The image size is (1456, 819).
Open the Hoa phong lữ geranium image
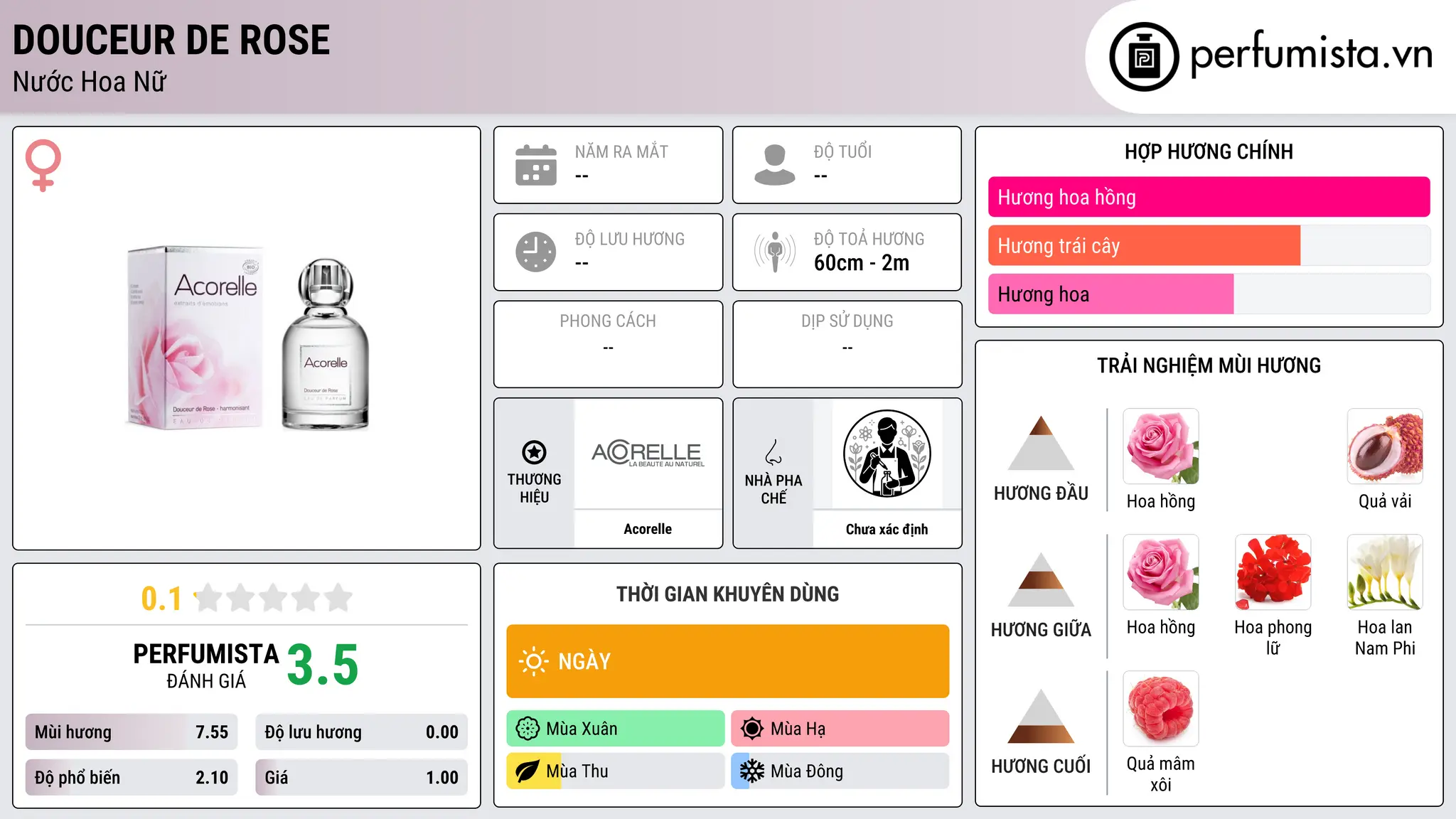click(x=1273, y=572)
